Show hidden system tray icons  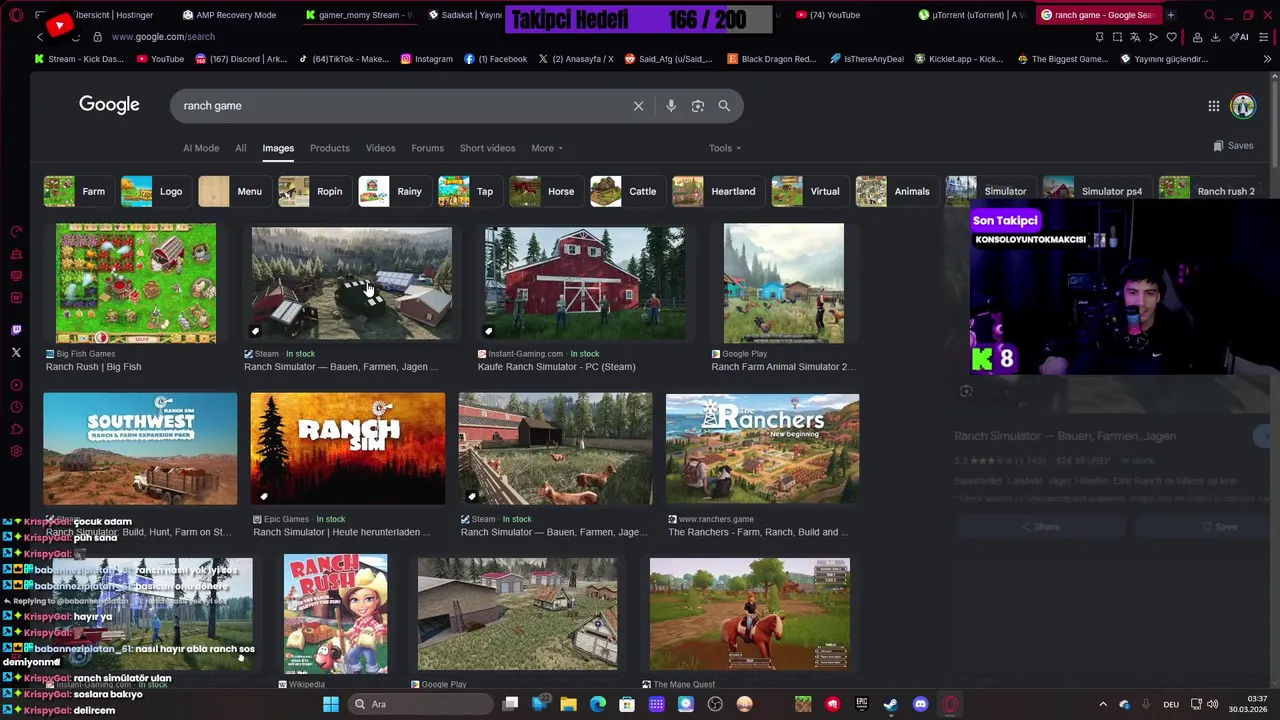(x=1103, y=704)
